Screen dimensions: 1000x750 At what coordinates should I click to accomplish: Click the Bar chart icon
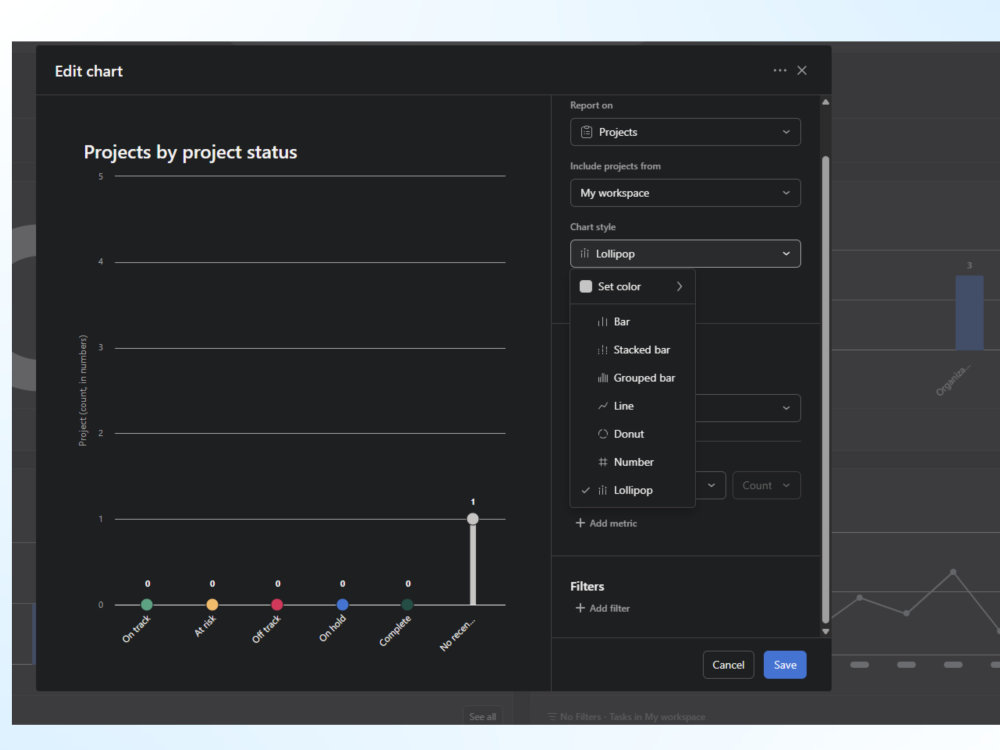(602, 322)
